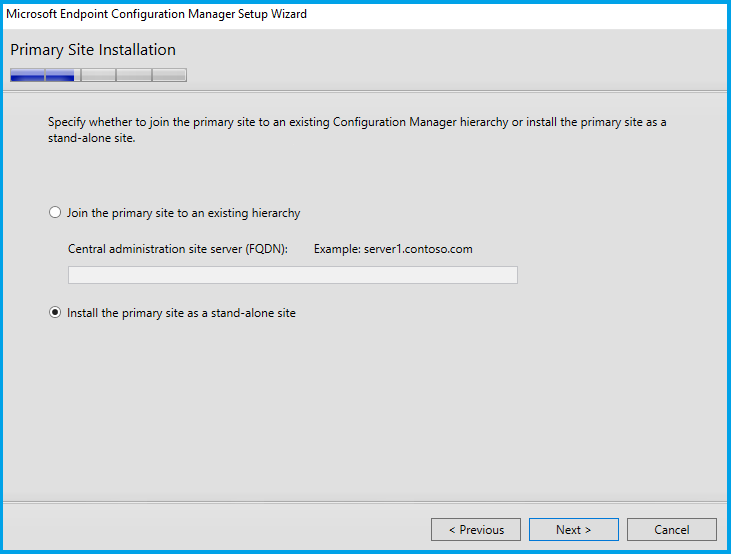Screen dimensions: 731x554
Task: Click the first filled progress bar segment
Action: tap(27, 75)
